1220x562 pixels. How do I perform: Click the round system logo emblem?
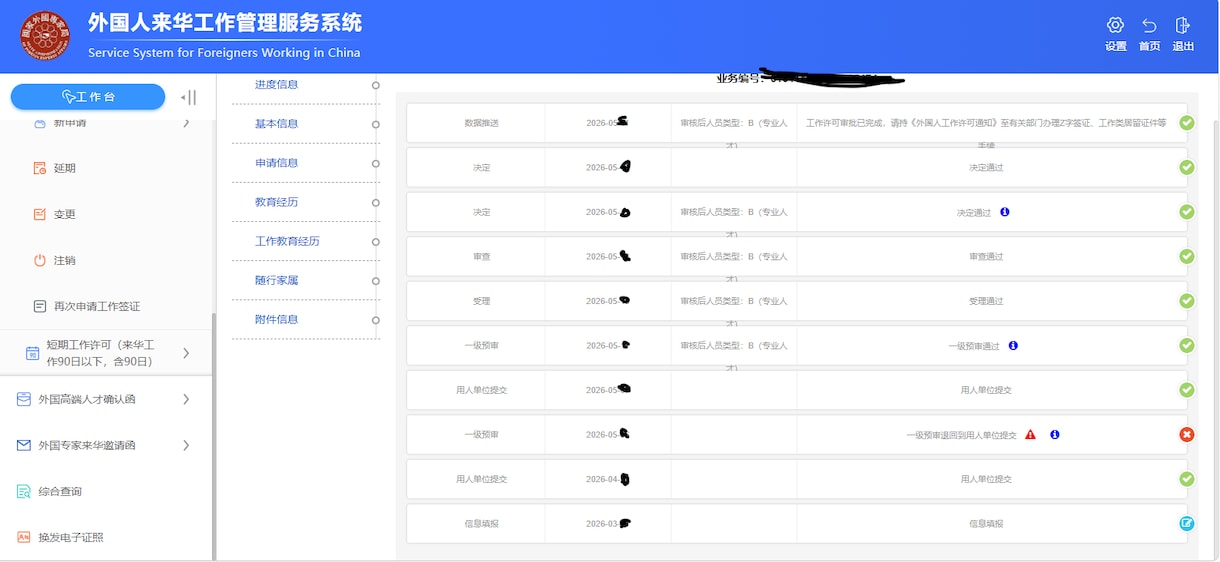coord(45,36)
